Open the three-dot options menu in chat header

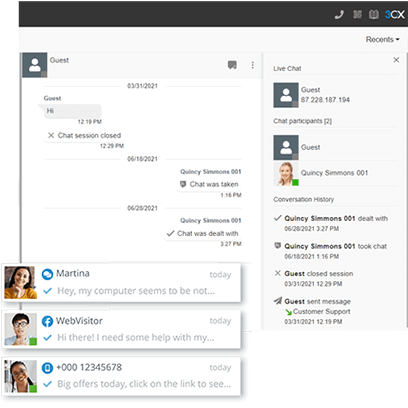[253, 65]
